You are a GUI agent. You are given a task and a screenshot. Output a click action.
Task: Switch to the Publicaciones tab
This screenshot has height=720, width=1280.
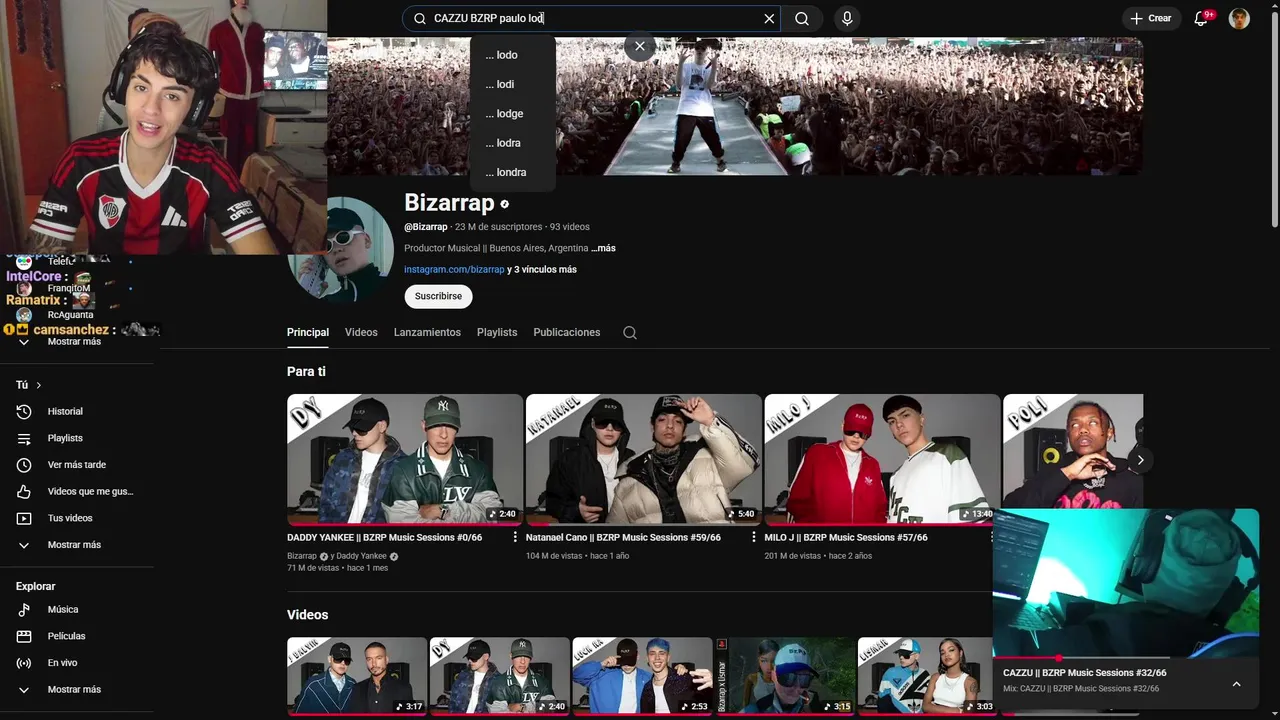(567, 332)
